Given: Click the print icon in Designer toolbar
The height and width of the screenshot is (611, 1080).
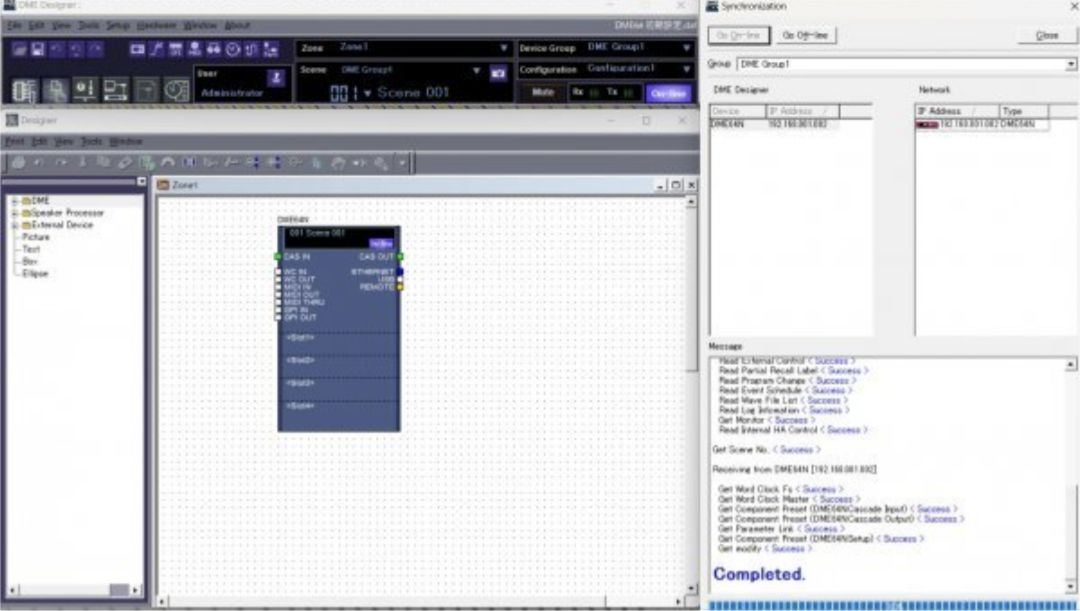Looking at the screenshot, I should (19, 163).
